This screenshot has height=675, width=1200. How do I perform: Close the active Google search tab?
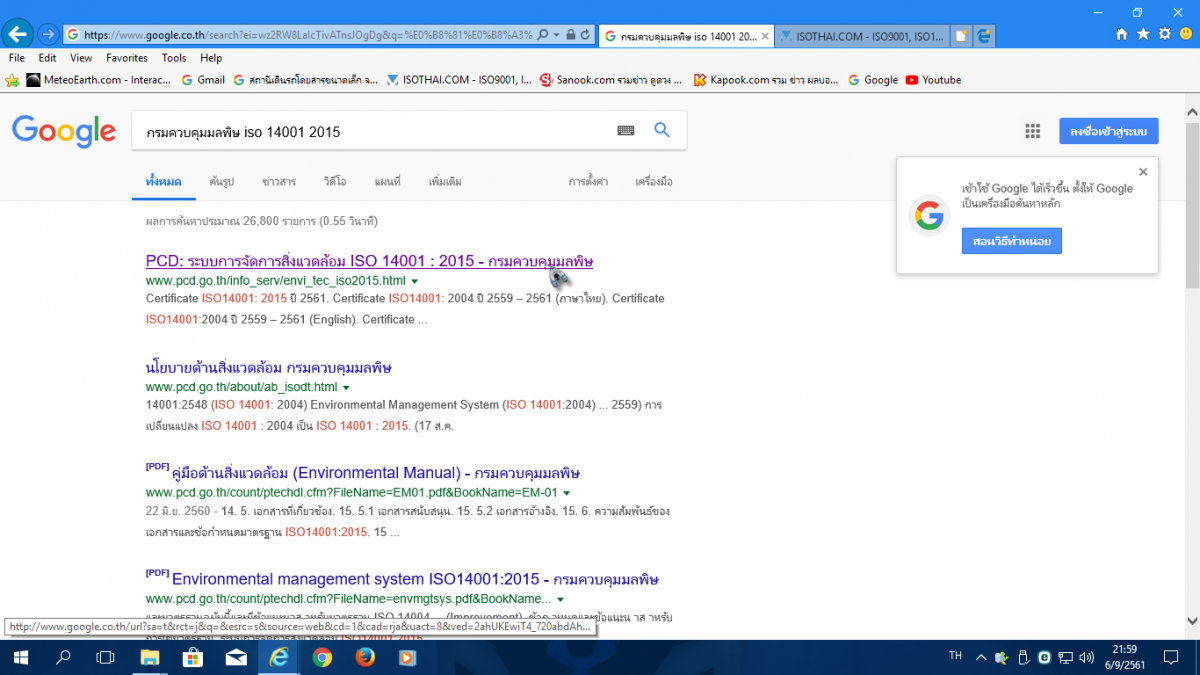pos(765,35)
